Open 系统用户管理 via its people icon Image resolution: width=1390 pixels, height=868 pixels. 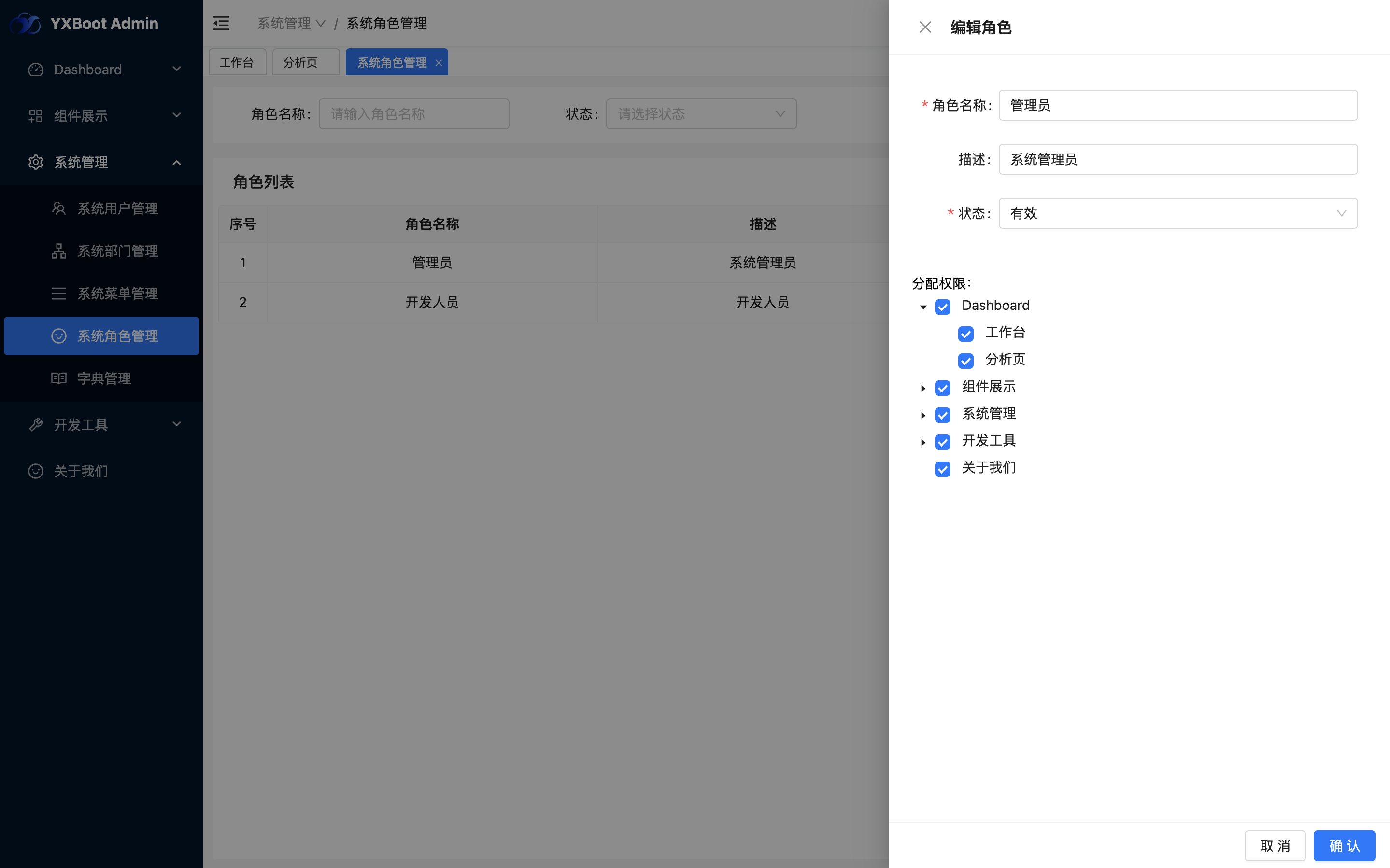pos(59,209)
